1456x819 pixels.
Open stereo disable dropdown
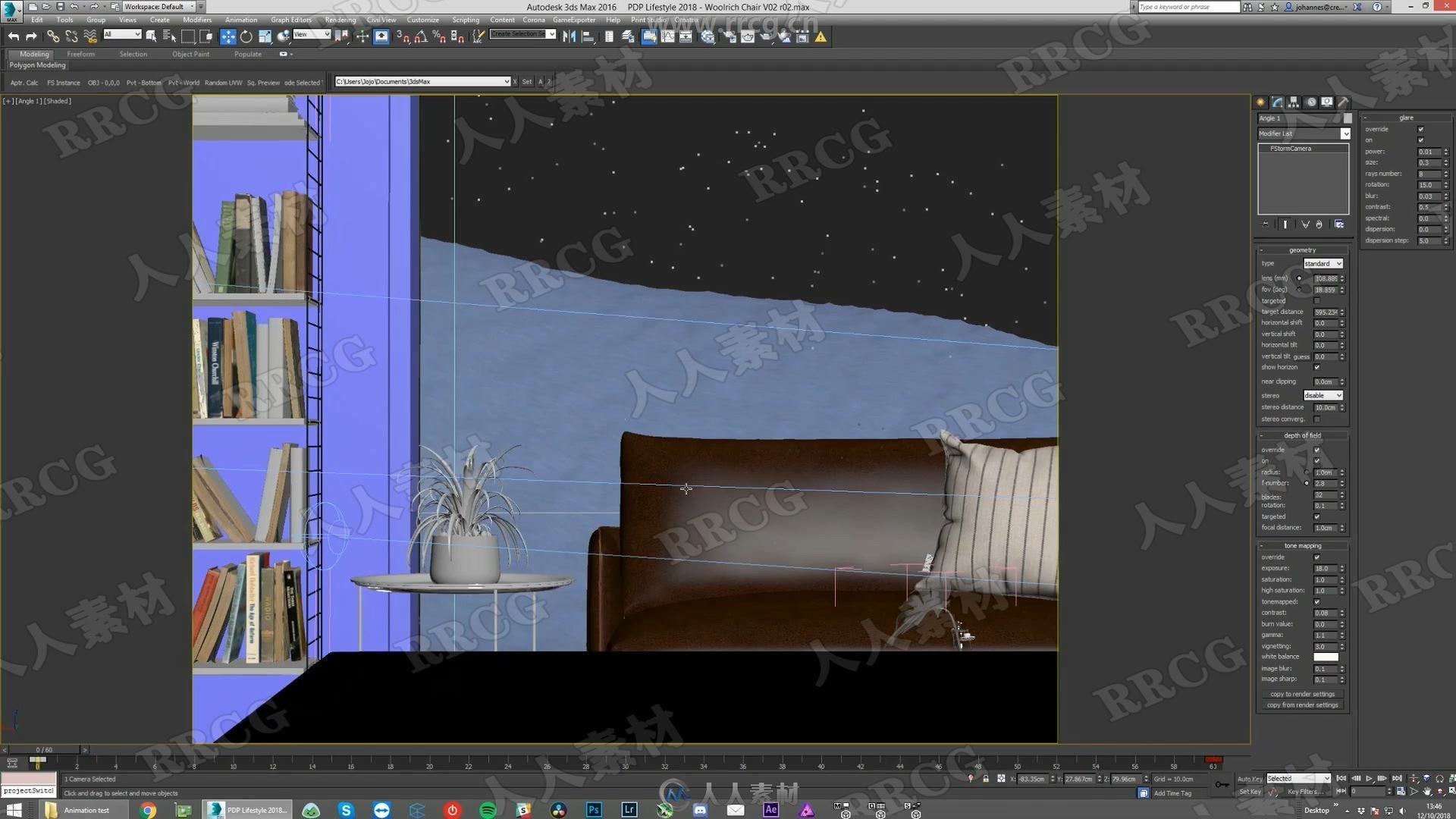[x=1323, y=395]
